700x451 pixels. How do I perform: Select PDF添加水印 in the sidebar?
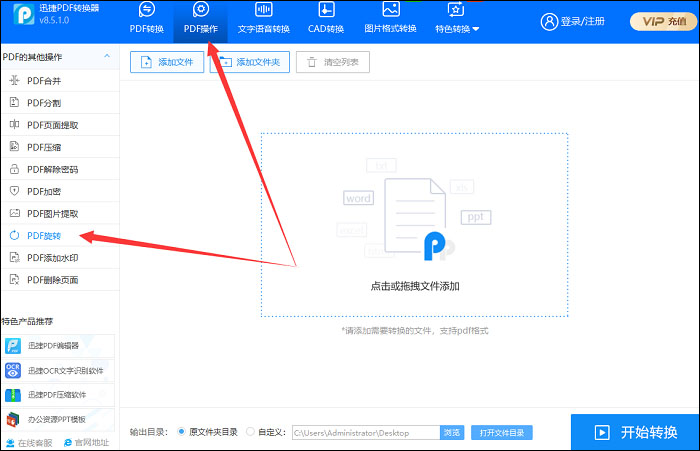click(x=60, y=258)
